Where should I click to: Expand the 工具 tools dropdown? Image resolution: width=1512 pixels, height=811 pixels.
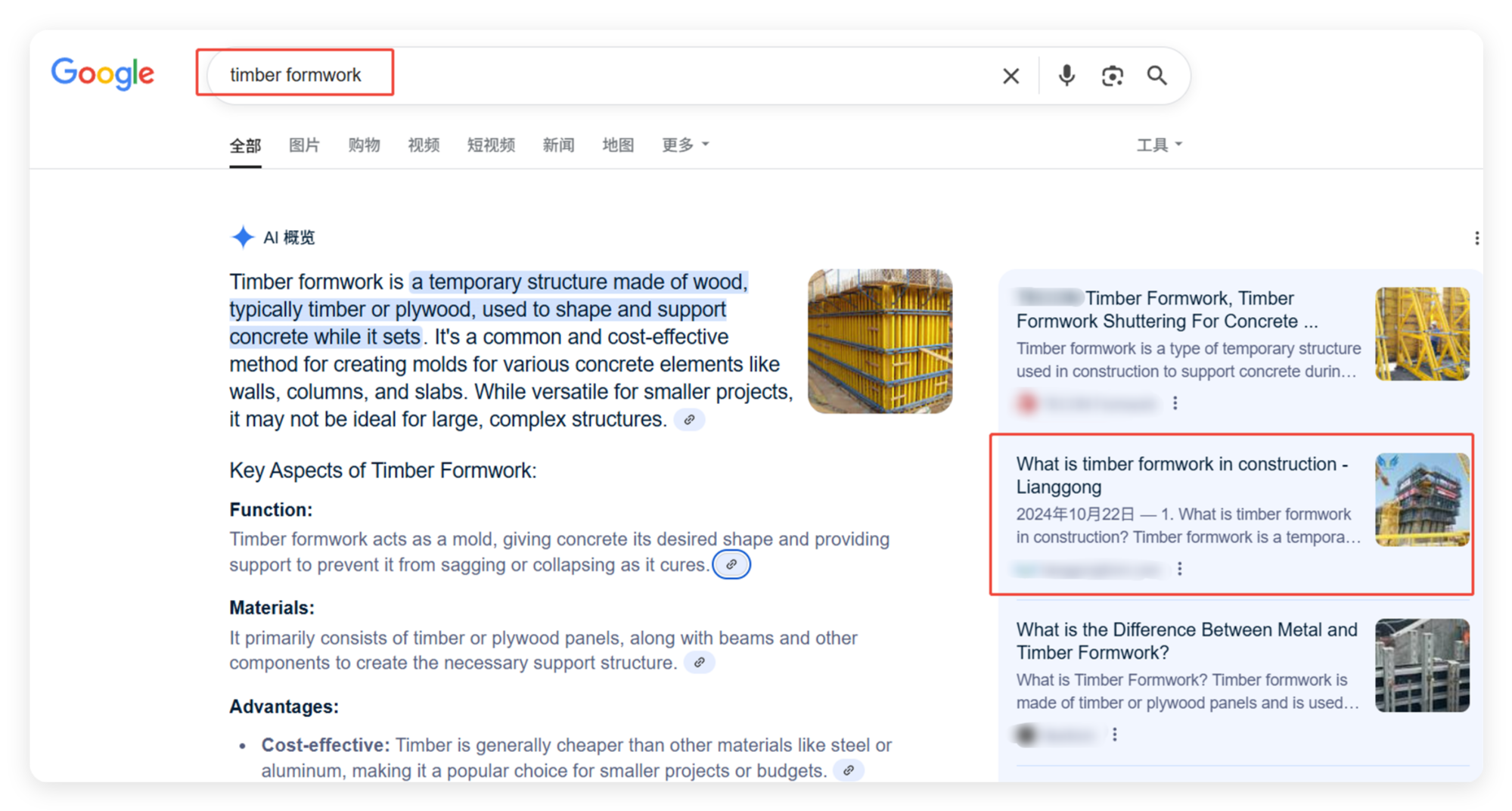pos(1158,144)
